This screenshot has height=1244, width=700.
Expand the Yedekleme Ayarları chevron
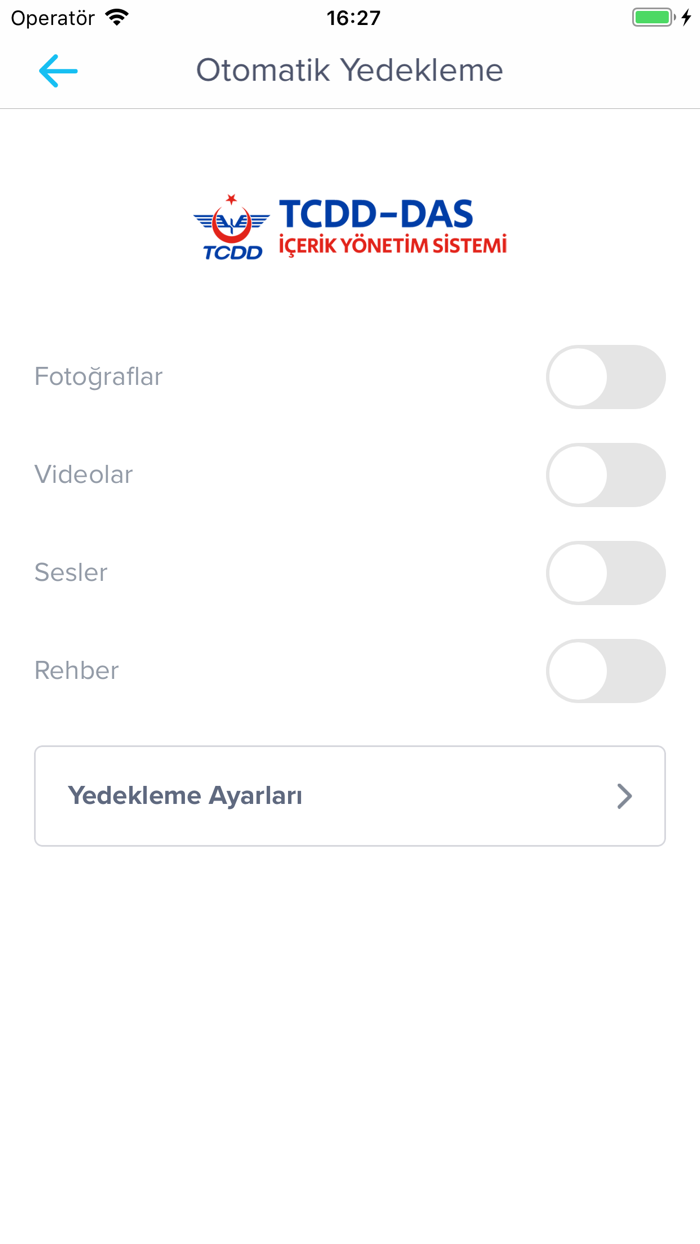point(624,796)
